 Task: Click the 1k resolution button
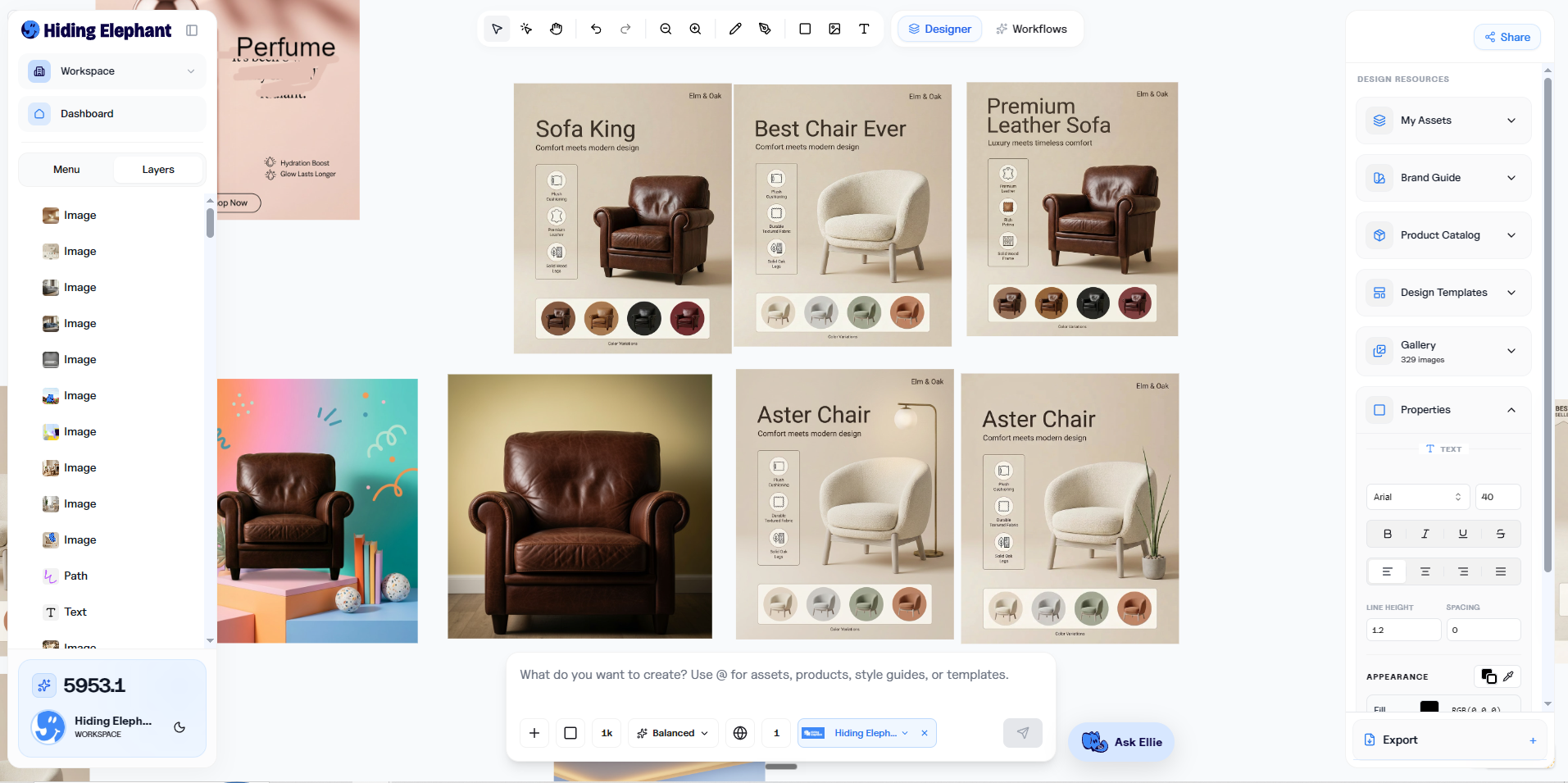(607, 733)
